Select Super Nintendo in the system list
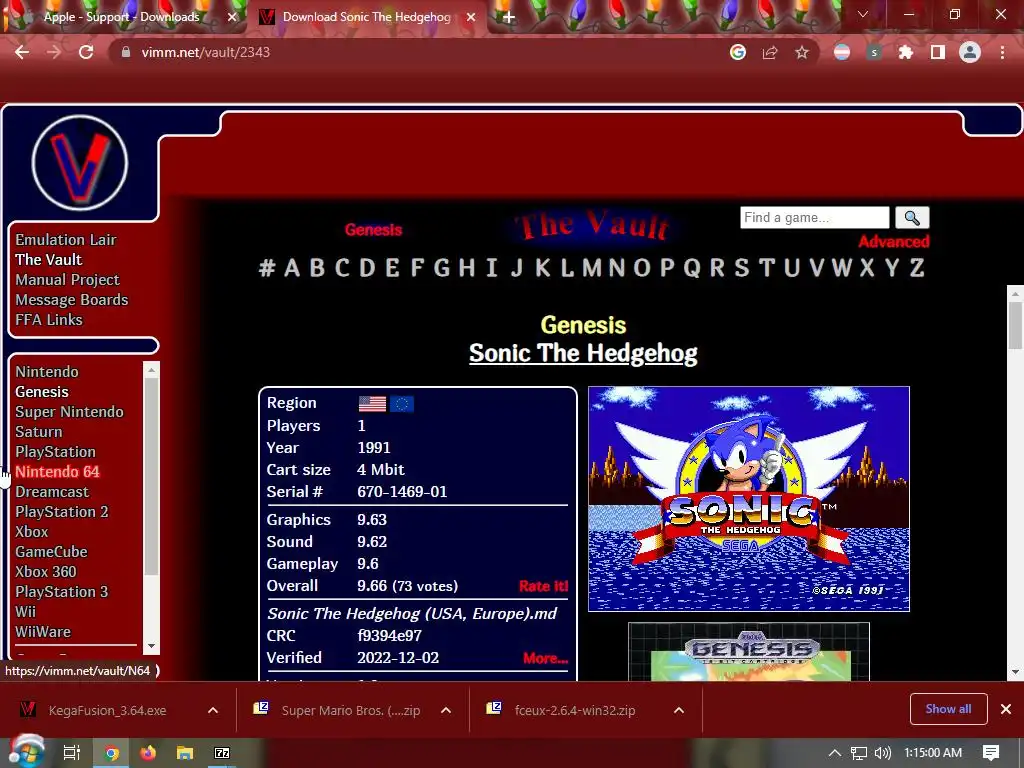 click(69, 411)
